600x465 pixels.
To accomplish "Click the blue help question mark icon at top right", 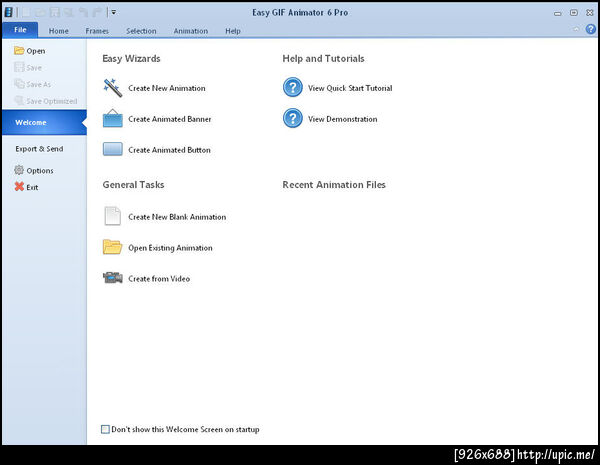I will pos(591,29).
